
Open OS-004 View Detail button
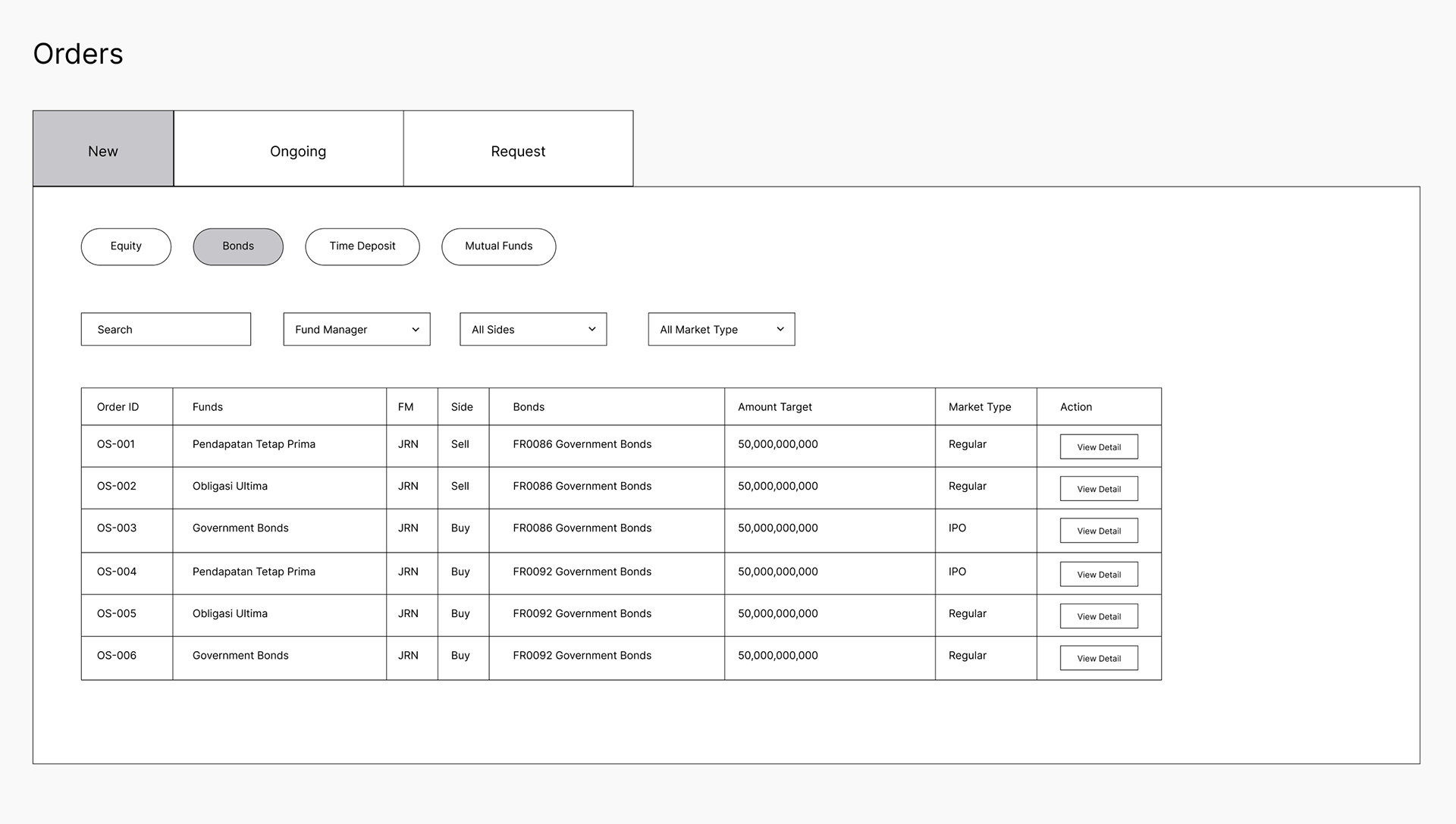1098,575
